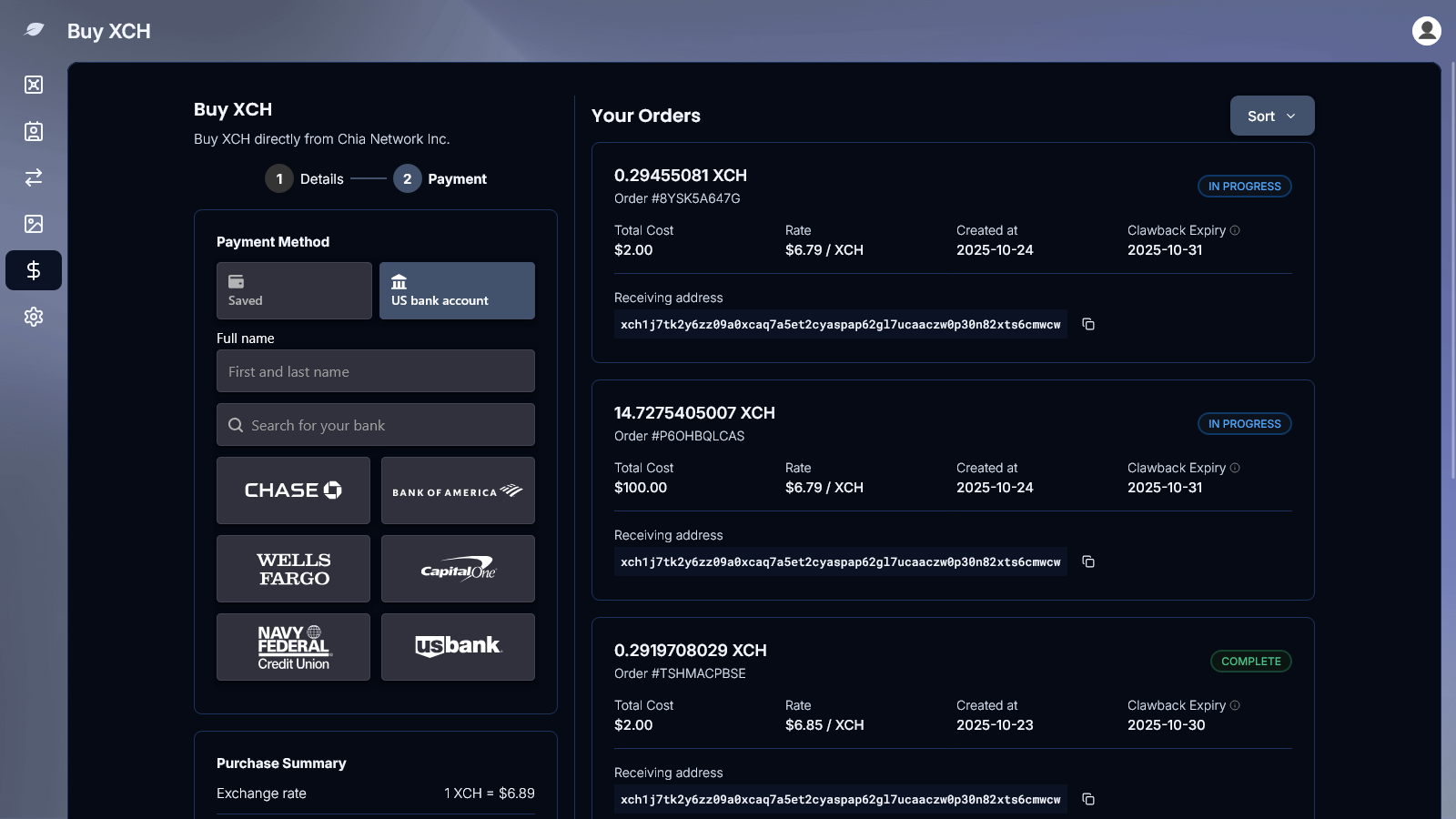Open the user profile avatar menu
This screenshot has height=819, width=1456.
coord(1426,31)
